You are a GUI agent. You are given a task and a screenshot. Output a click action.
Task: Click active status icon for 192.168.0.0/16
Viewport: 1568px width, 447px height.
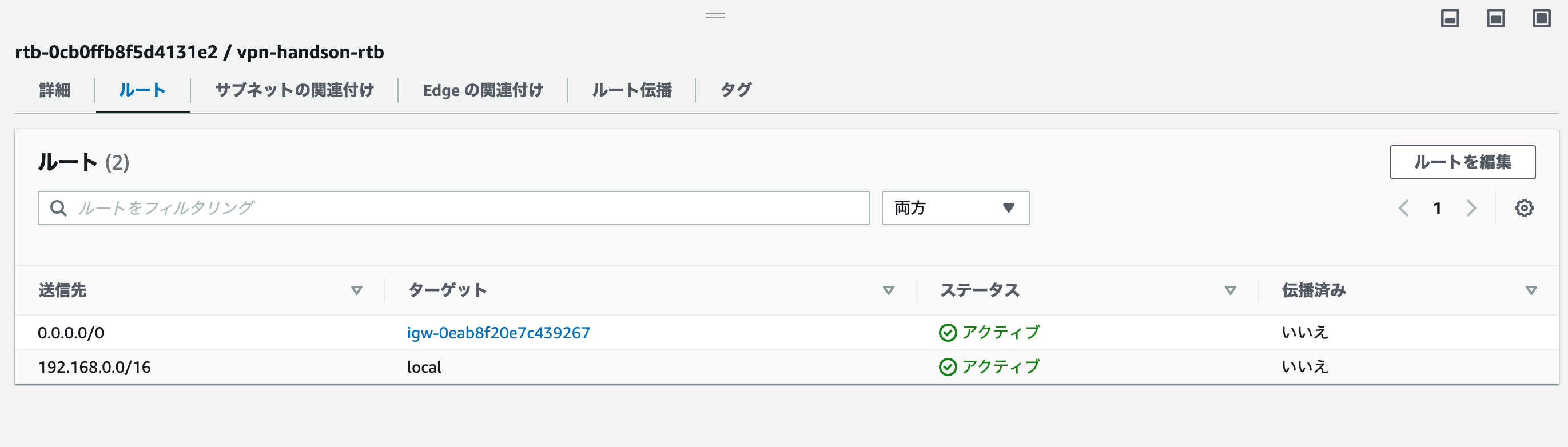coord(948,367)
